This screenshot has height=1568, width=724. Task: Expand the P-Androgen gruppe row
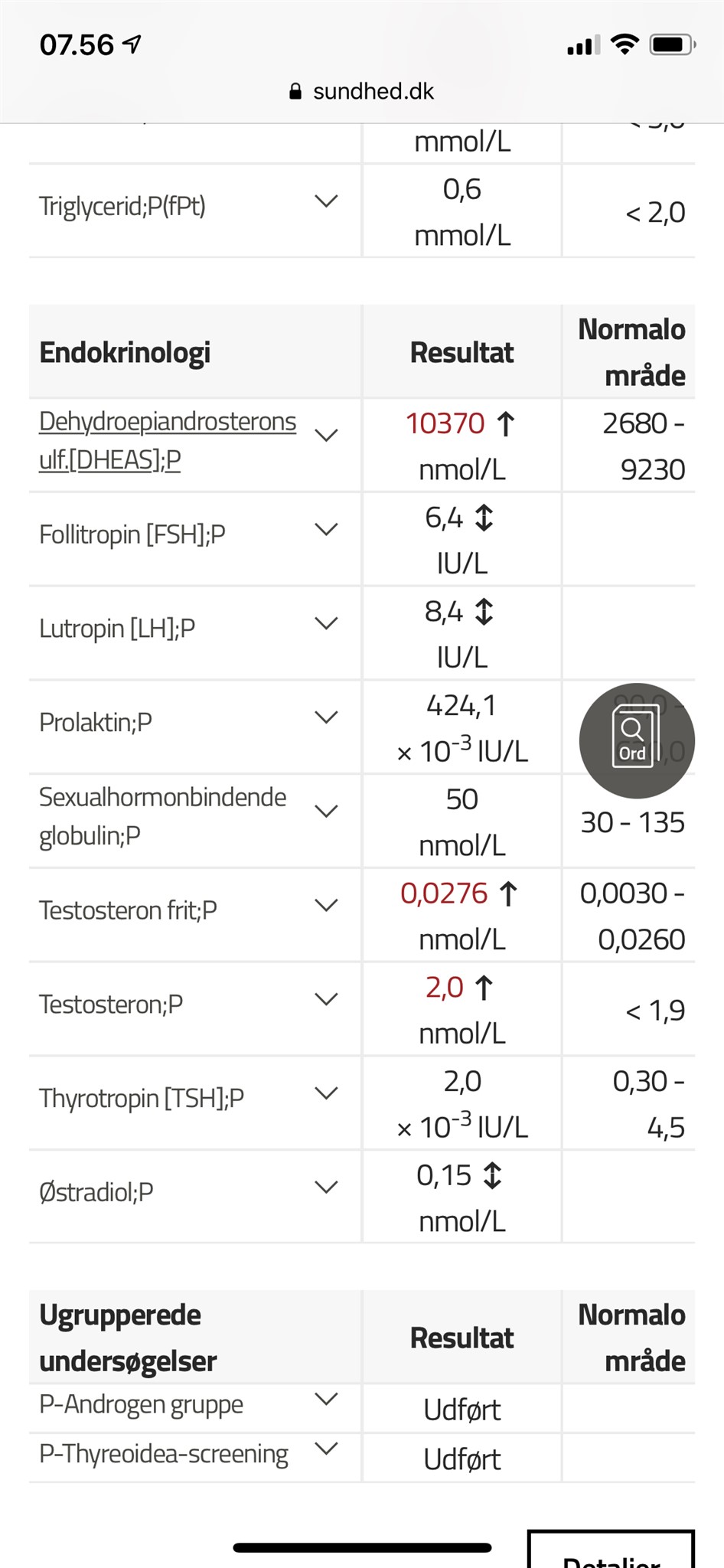(327, 1400)
